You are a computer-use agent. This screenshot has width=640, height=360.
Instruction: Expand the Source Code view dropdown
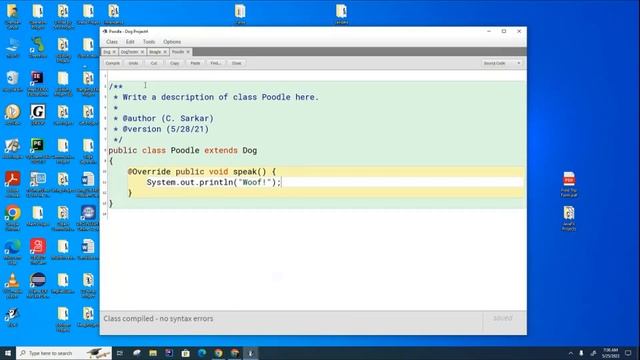pyautogui.click(x=502, y=63)
